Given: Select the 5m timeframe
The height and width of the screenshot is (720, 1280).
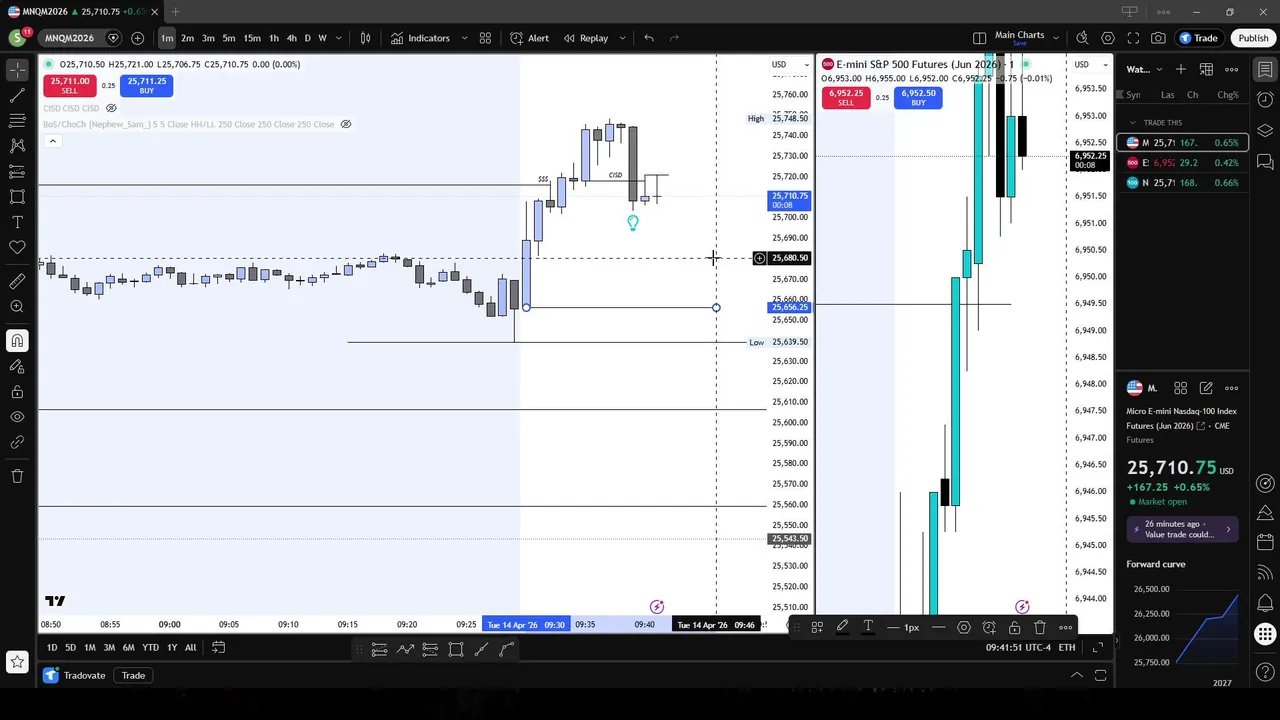Looking at the screenshot, I should pyautogui.click(x=229, y=38).
